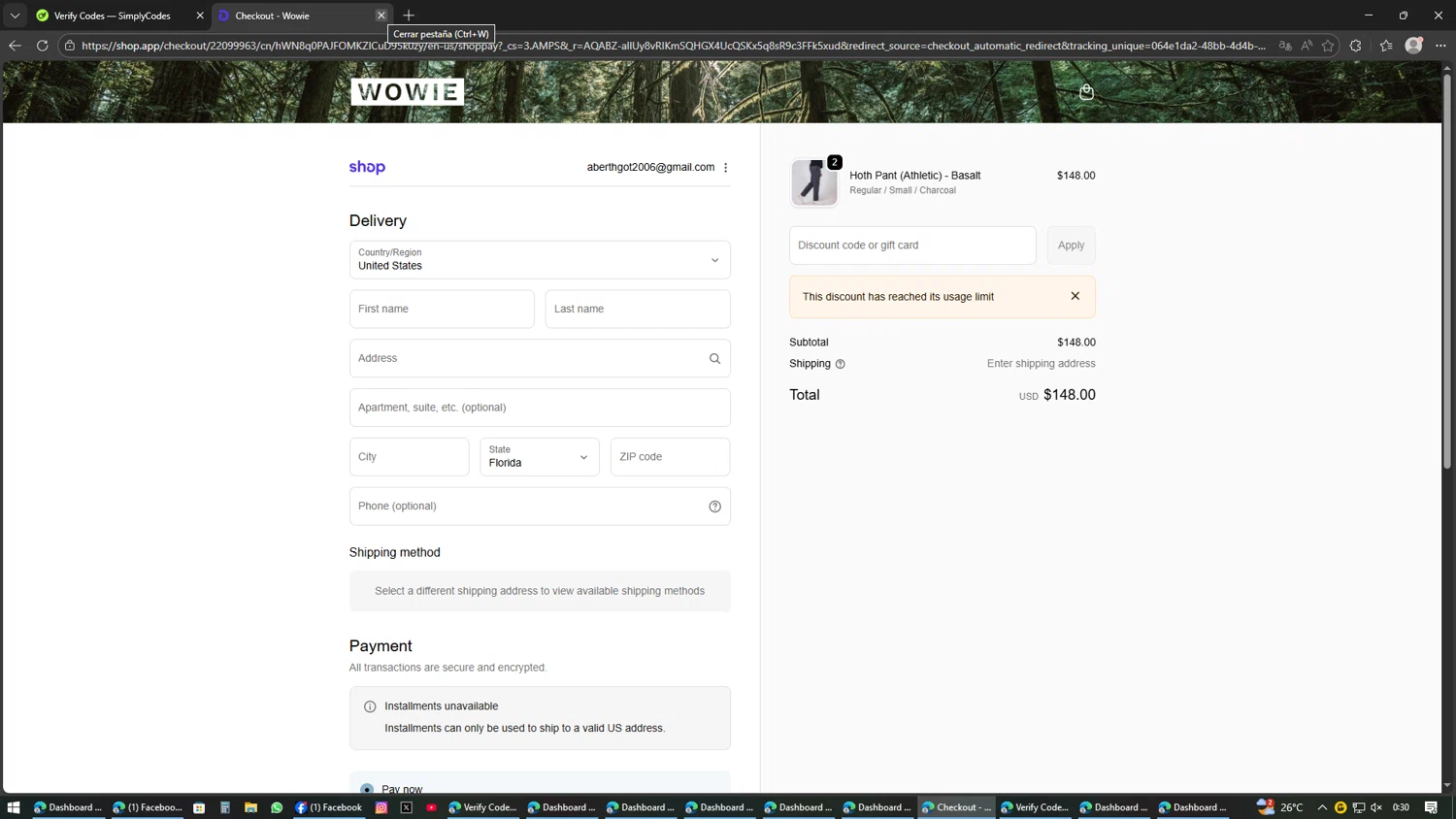The height and width of the screenshot is (819, 1456).
Task: Switch to (1) Facebook taskbar window
Action: click(328, 807)
